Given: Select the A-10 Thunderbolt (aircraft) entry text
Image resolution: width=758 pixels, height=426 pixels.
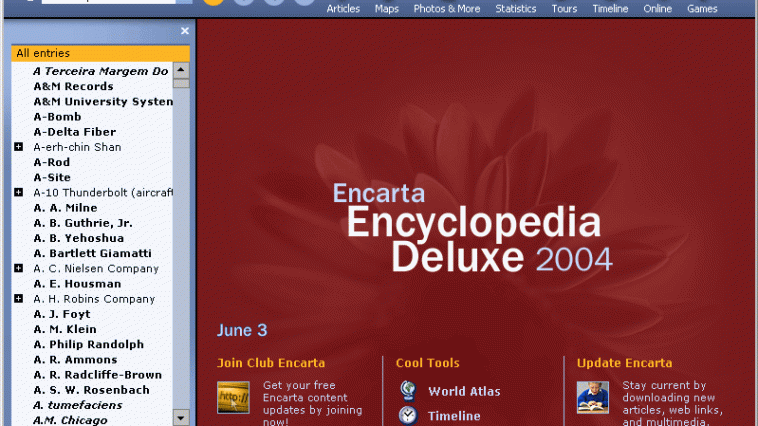Looking at the screenshot, I should pyautogui.click(x=103, y=192).
